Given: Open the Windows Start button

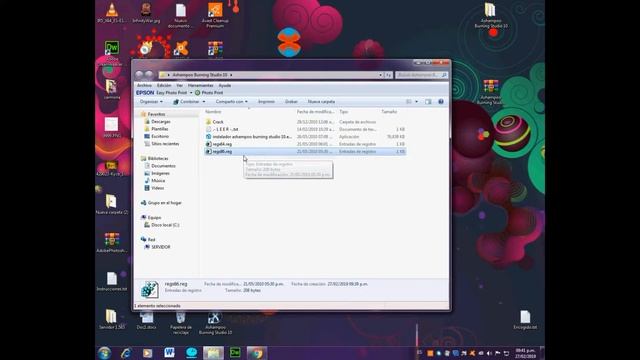Looking at the screenshot, I should point(104,353).
